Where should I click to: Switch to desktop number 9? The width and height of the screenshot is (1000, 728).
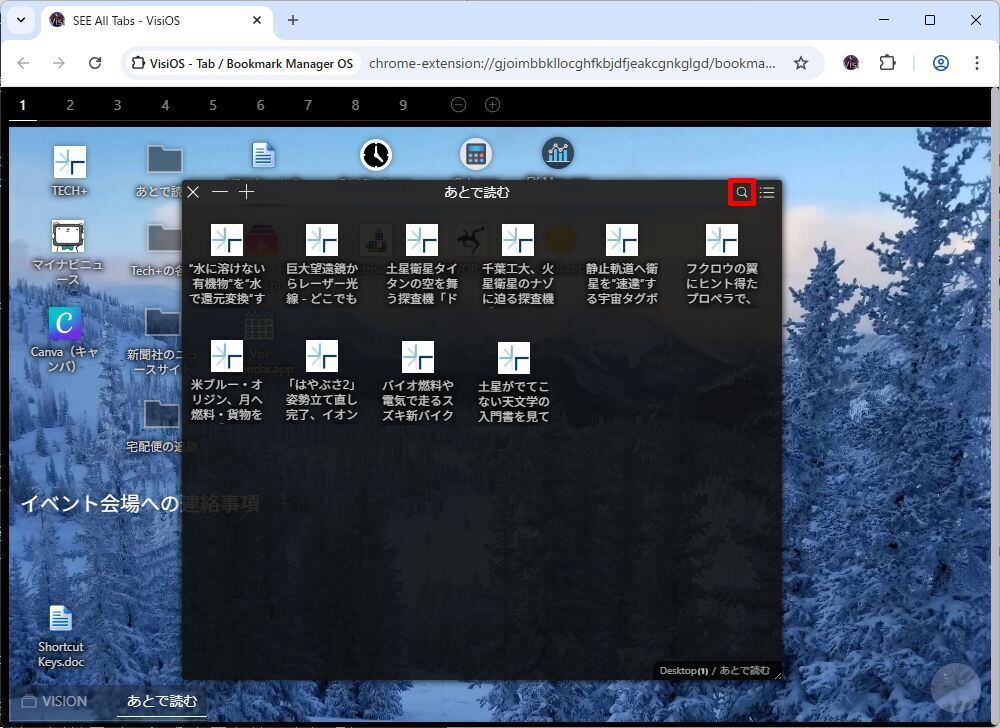(403, 105)
